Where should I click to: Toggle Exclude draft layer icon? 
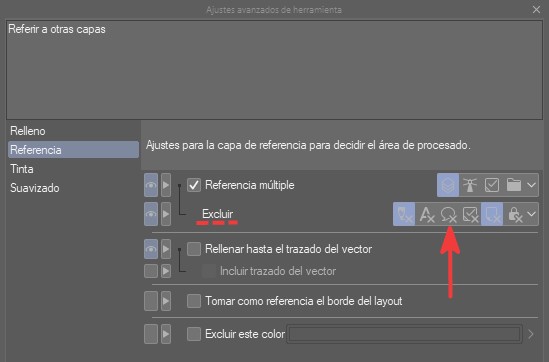(x=404, y=214)
